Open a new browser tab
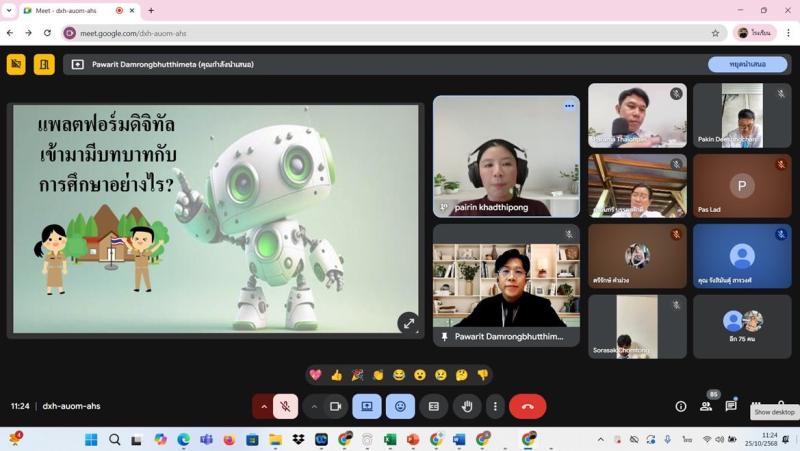Image resolution: width=800 pixels, height=451 pixels. [x=151, y=10]
